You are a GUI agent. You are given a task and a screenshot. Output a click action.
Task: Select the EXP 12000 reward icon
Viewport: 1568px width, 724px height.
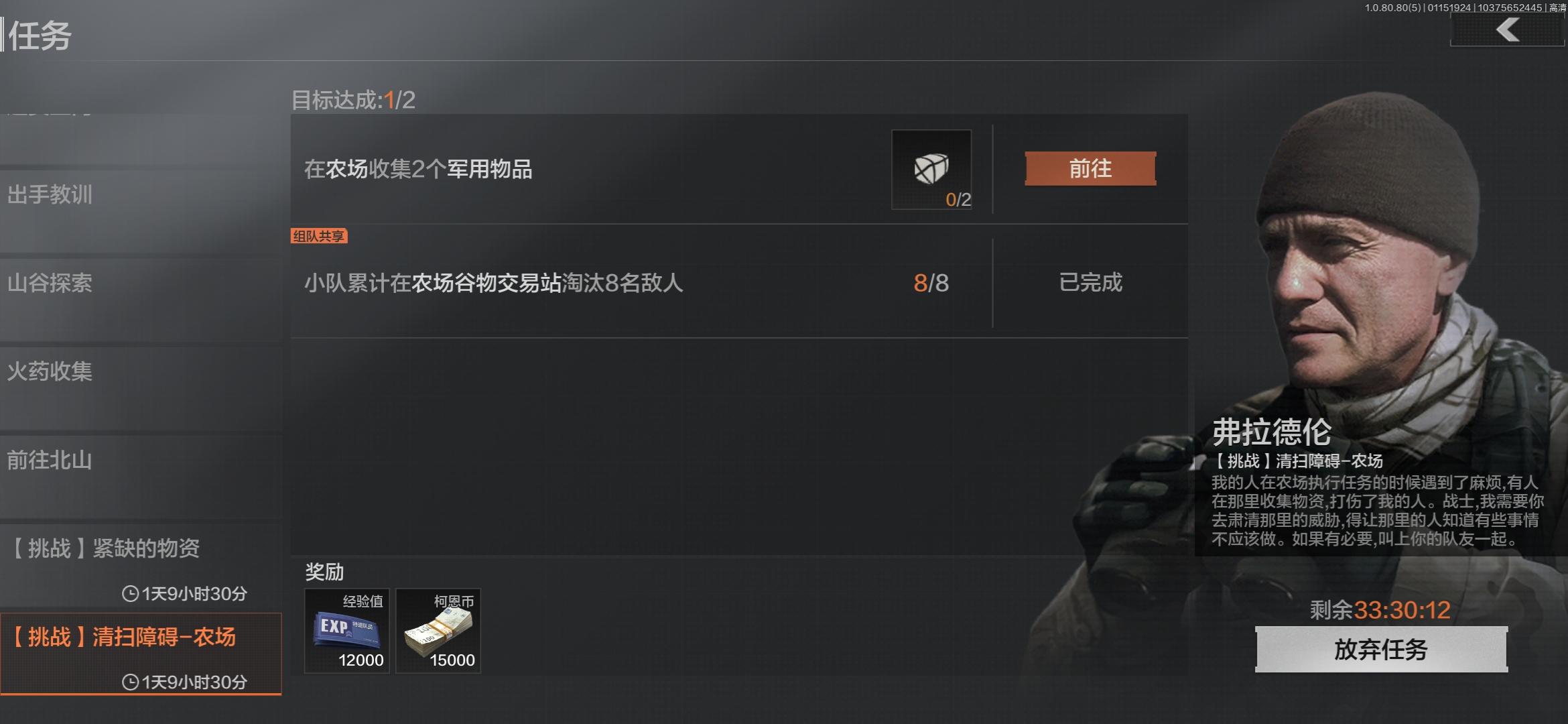(x=347, y=631)
